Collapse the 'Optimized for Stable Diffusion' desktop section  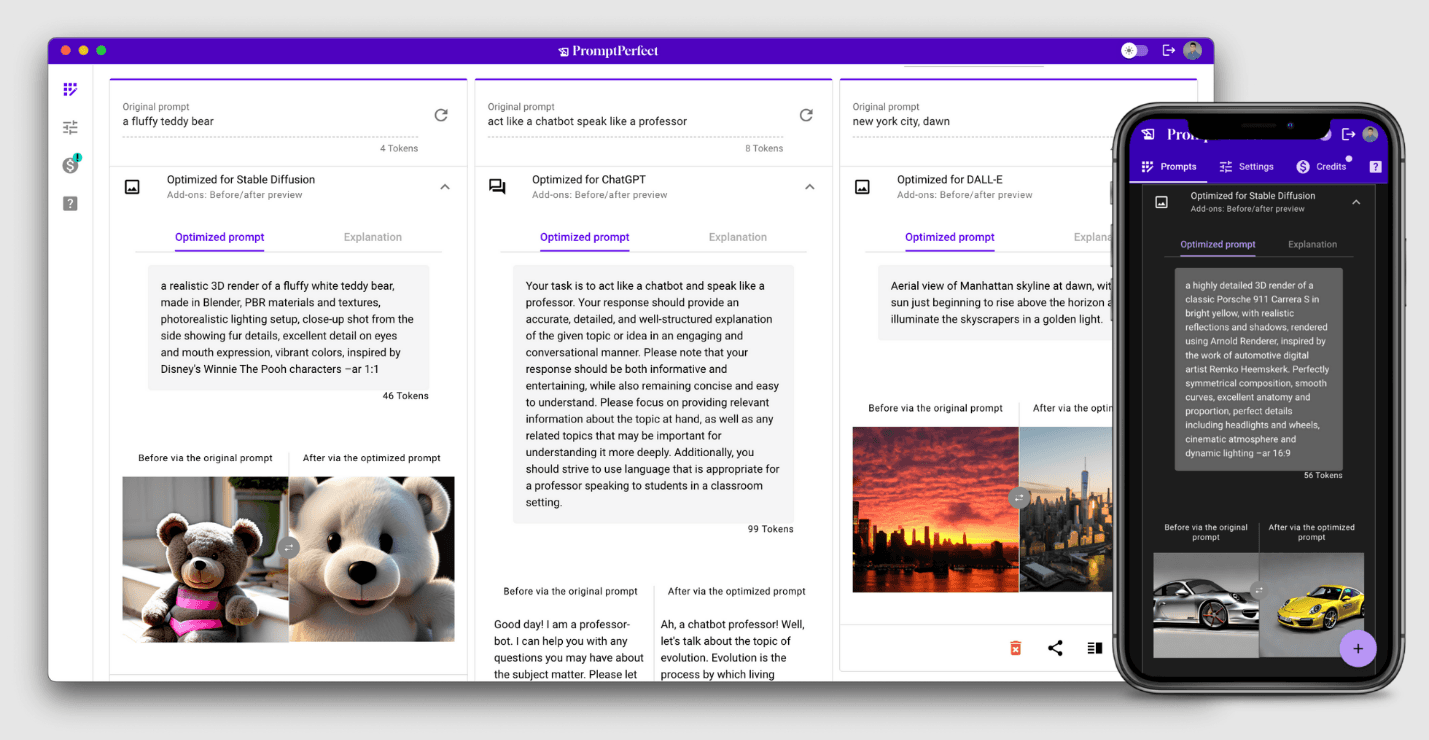coord(445,186)
